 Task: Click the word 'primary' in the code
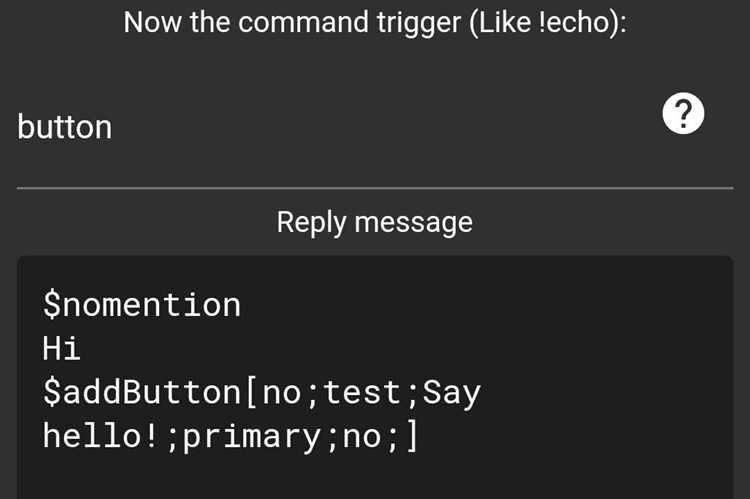pyautogui.click(x=252, y=438)
